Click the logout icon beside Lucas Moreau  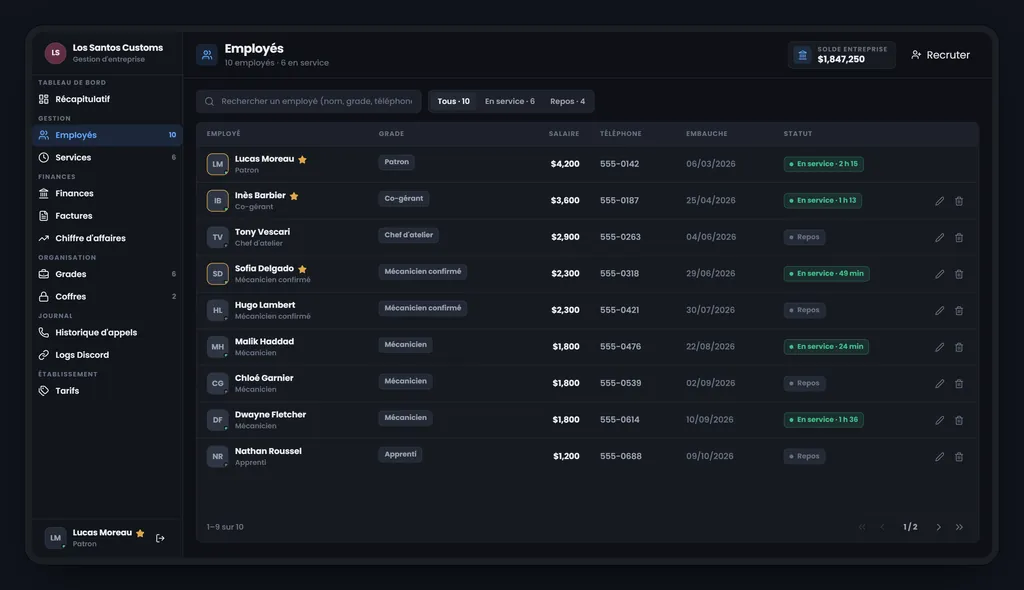160,538
